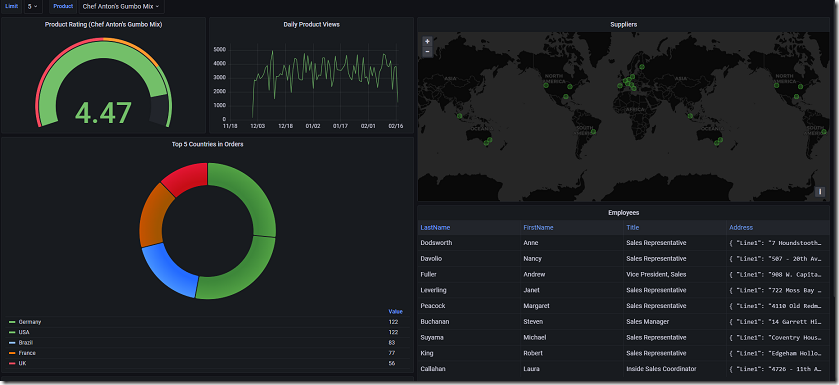Toggle Brazil series in legend
Image resolution: width=839 pixels, height=385 pixels.
(x=26, y=343)
